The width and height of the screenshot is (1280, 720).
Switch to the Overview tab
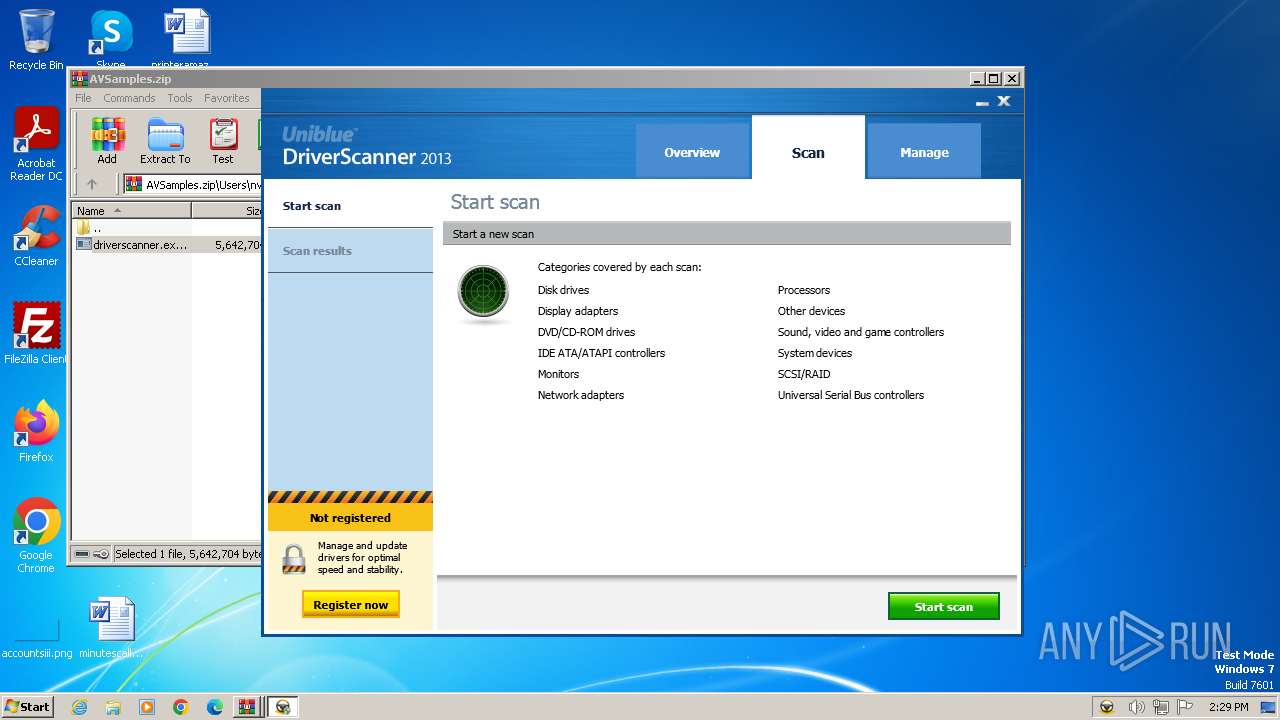click(x=692, y=152)
